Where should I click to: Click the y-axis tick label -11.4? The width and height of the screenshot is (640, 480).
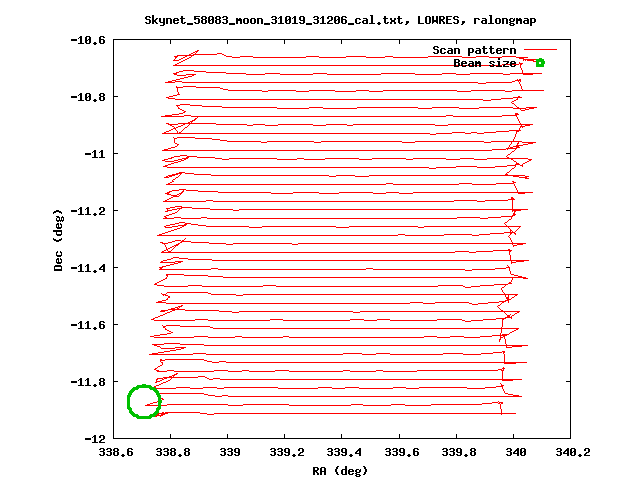point(88,268)
